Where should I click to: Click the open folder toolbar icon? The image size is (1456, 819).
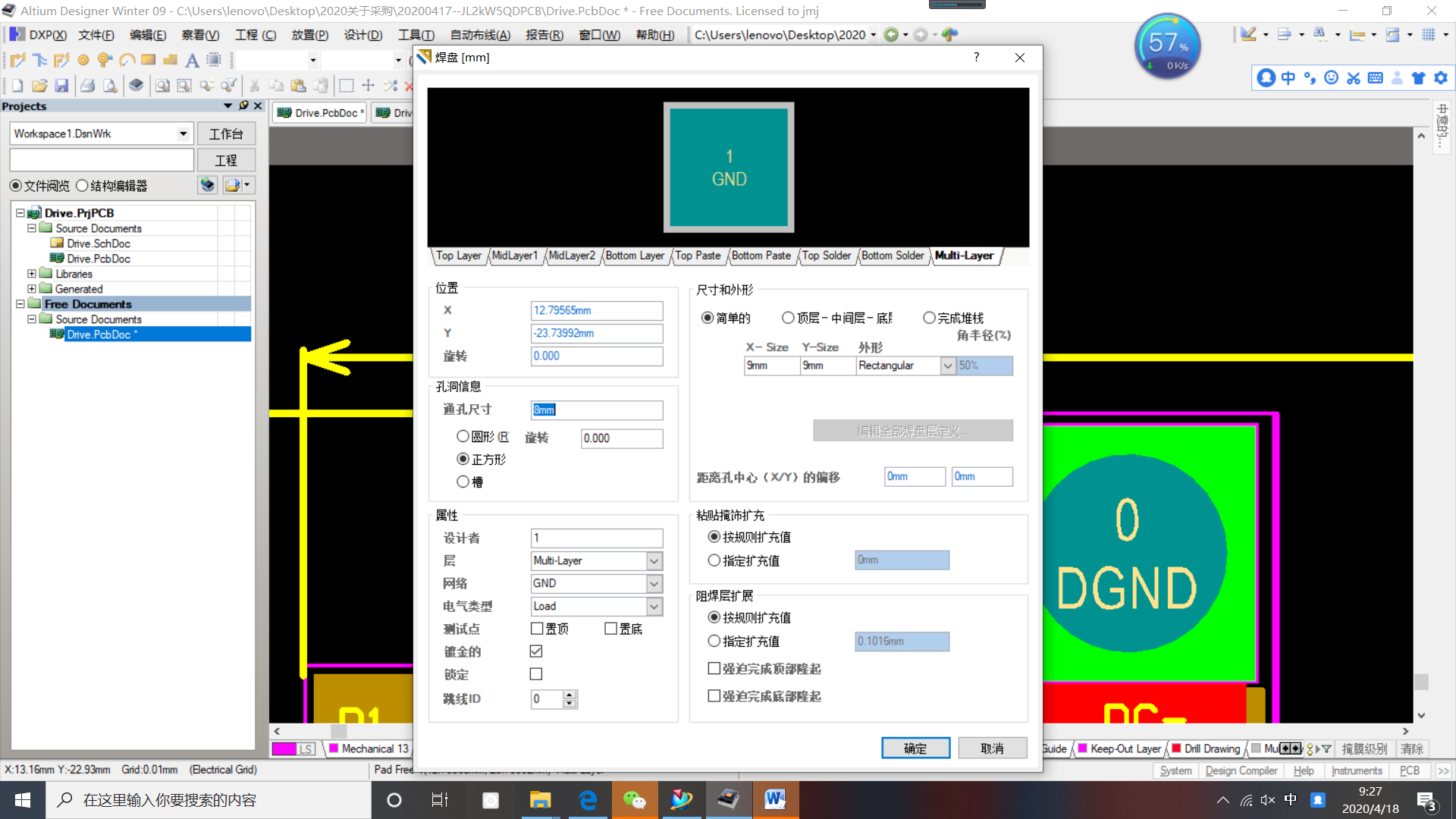point(39,86)
